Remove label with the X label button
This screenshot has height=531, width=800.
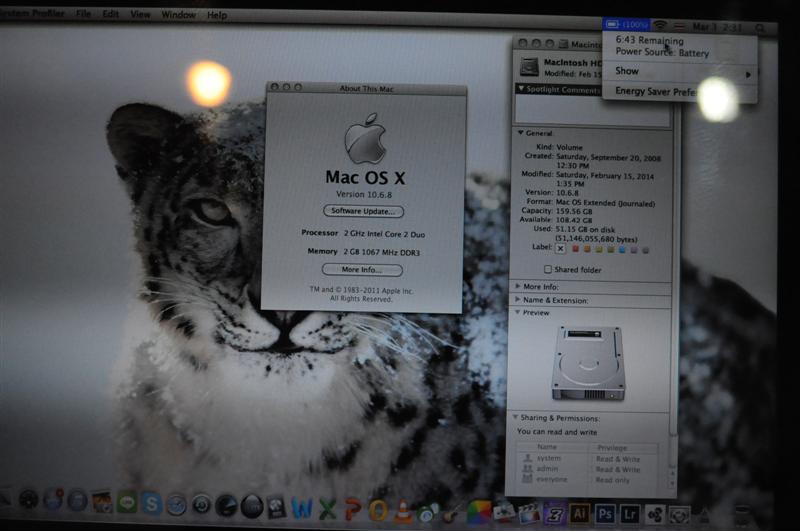560,248
